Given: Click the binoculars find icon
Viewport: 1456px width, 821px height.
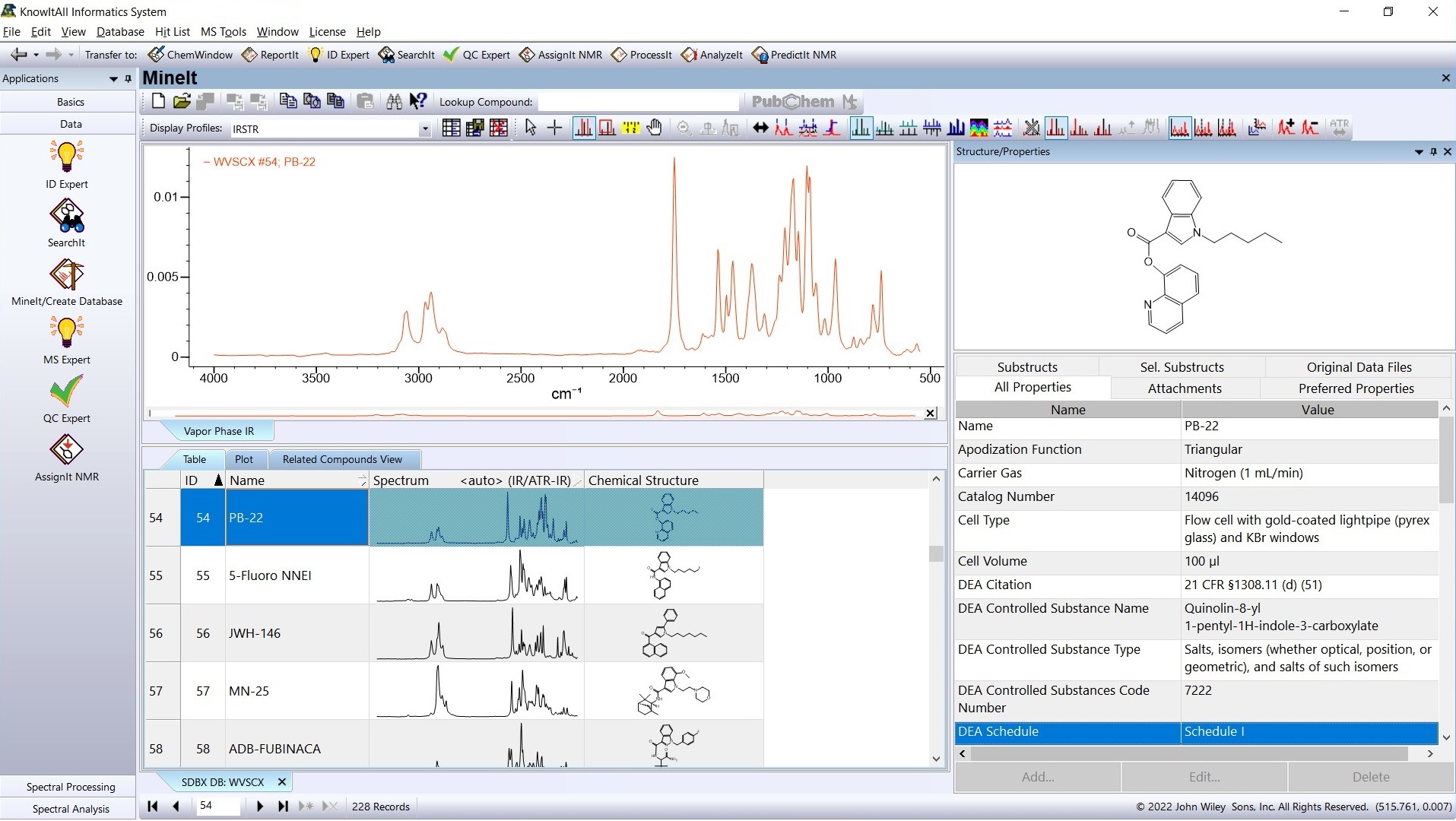Looking at the screenshot, I should click(x=394, y=102).
